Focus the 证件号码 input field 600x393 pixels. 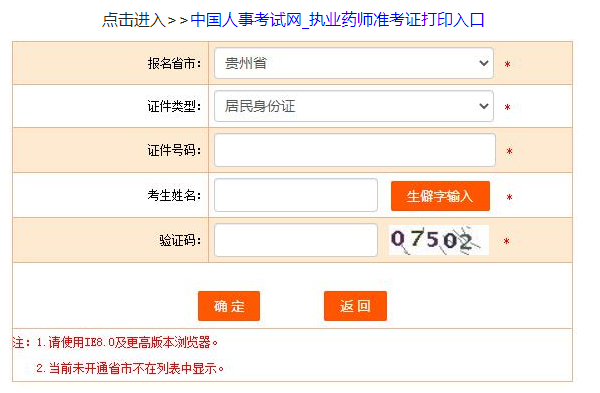(x=355, y=150)
